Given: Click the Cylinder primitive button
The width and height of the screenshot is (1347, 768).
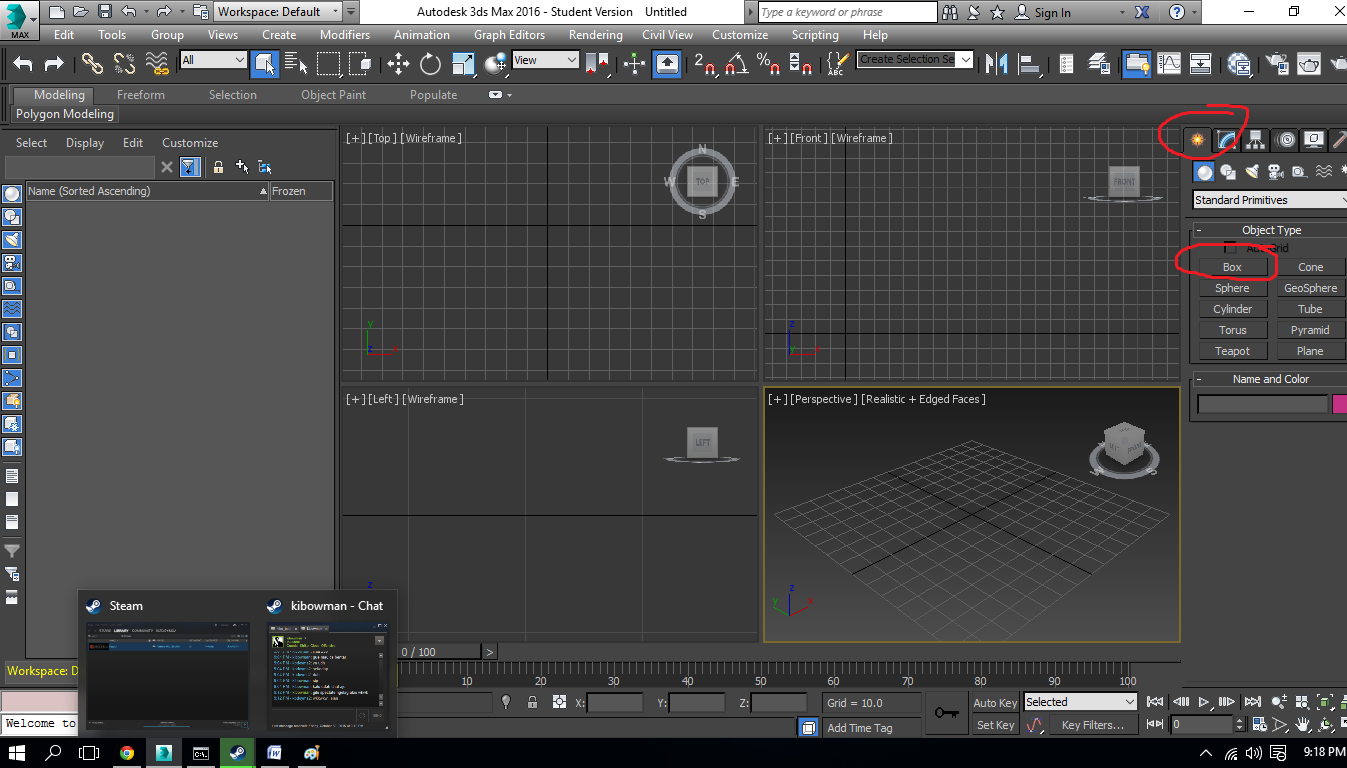Looking at the screenshot, I should point(1232,309).
